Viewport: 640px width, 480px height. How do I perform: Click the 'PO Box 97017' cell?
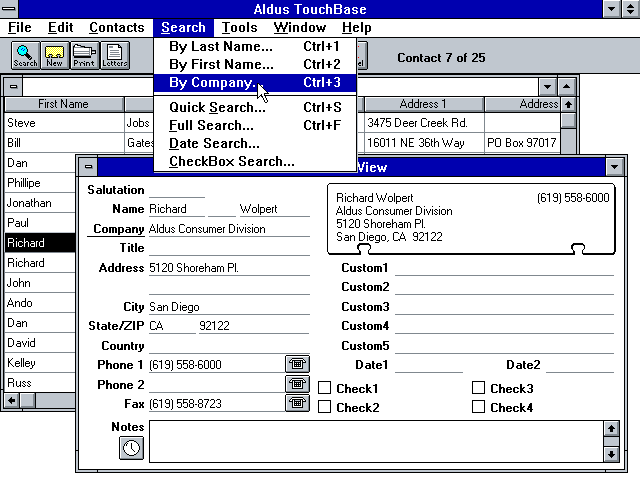click(522, 143)
